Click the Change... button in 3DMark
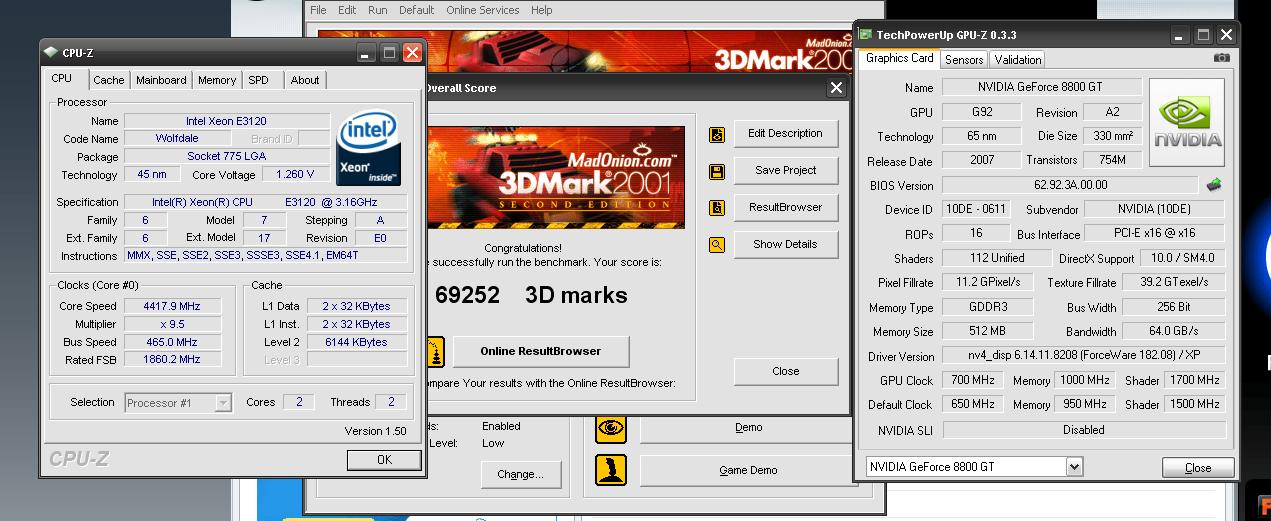 click(520, 474)
